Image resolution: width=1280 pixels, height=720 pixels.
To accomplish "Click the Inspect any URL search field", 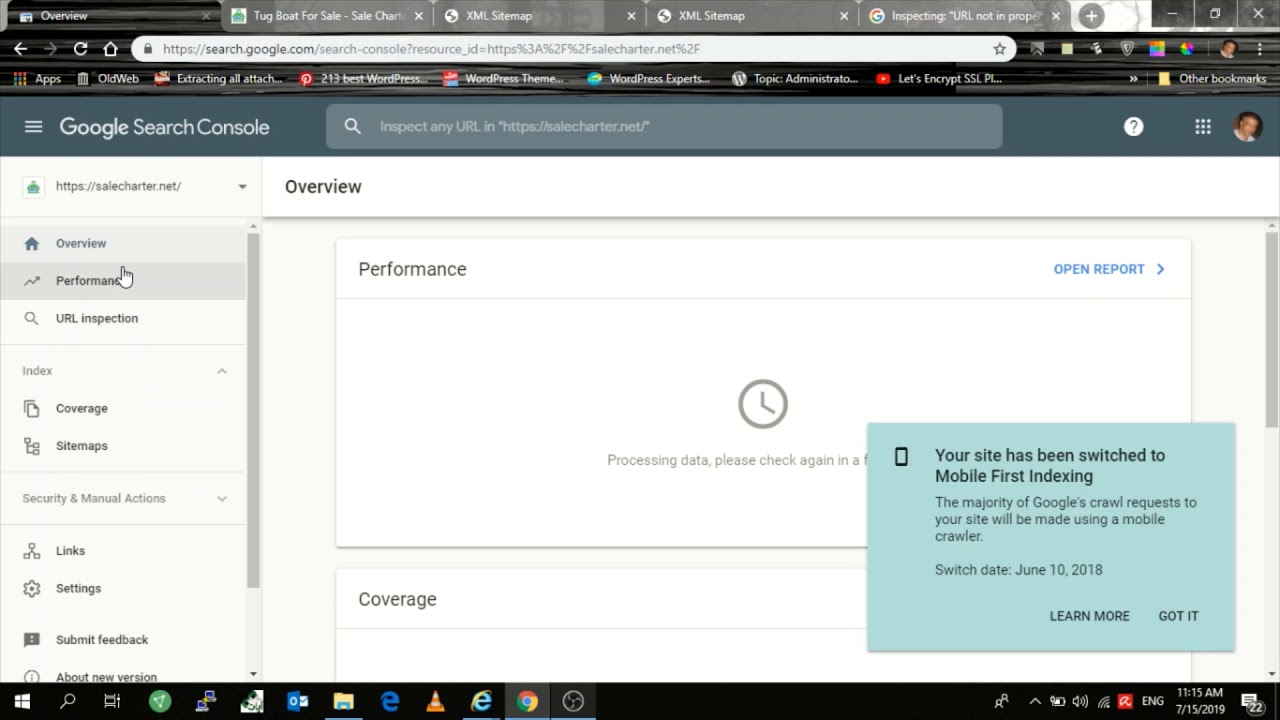I will 664,126.
